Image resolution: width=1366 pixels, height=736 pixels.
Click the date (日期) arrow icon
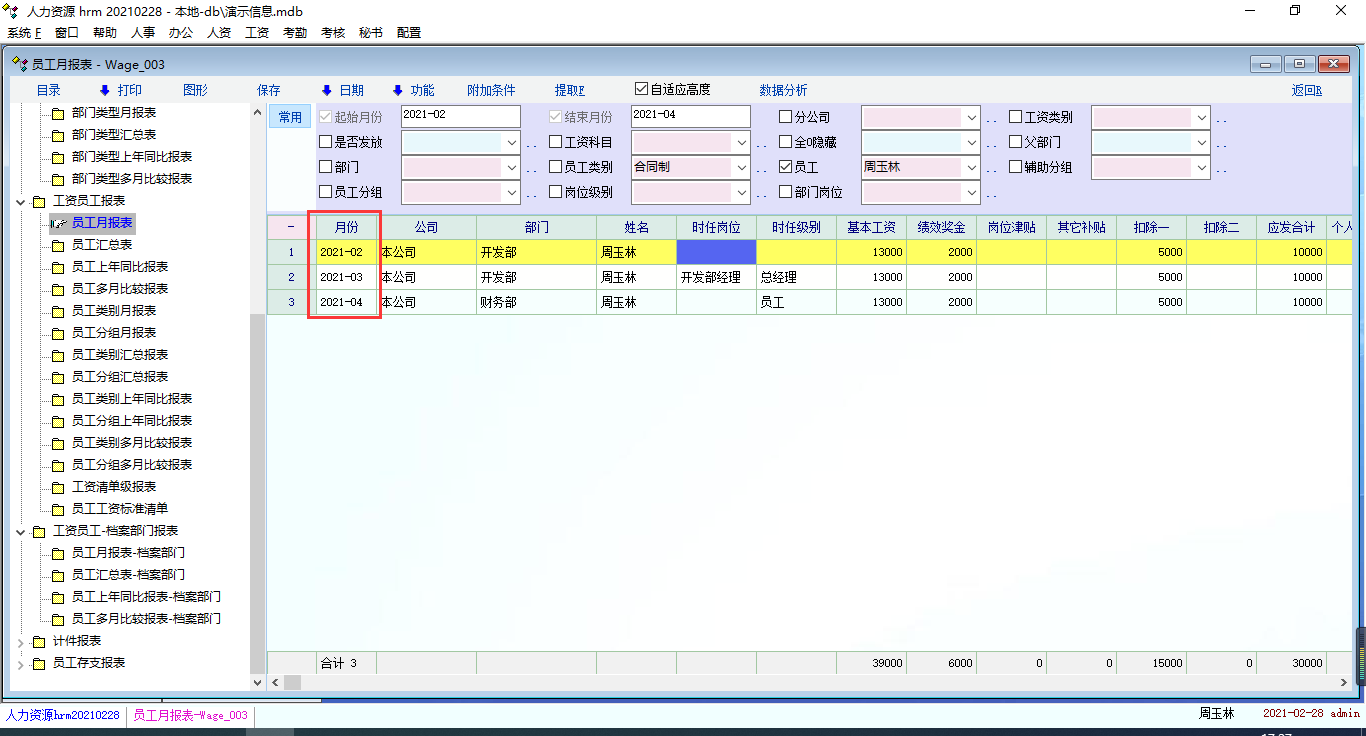(x=326, y=90)
